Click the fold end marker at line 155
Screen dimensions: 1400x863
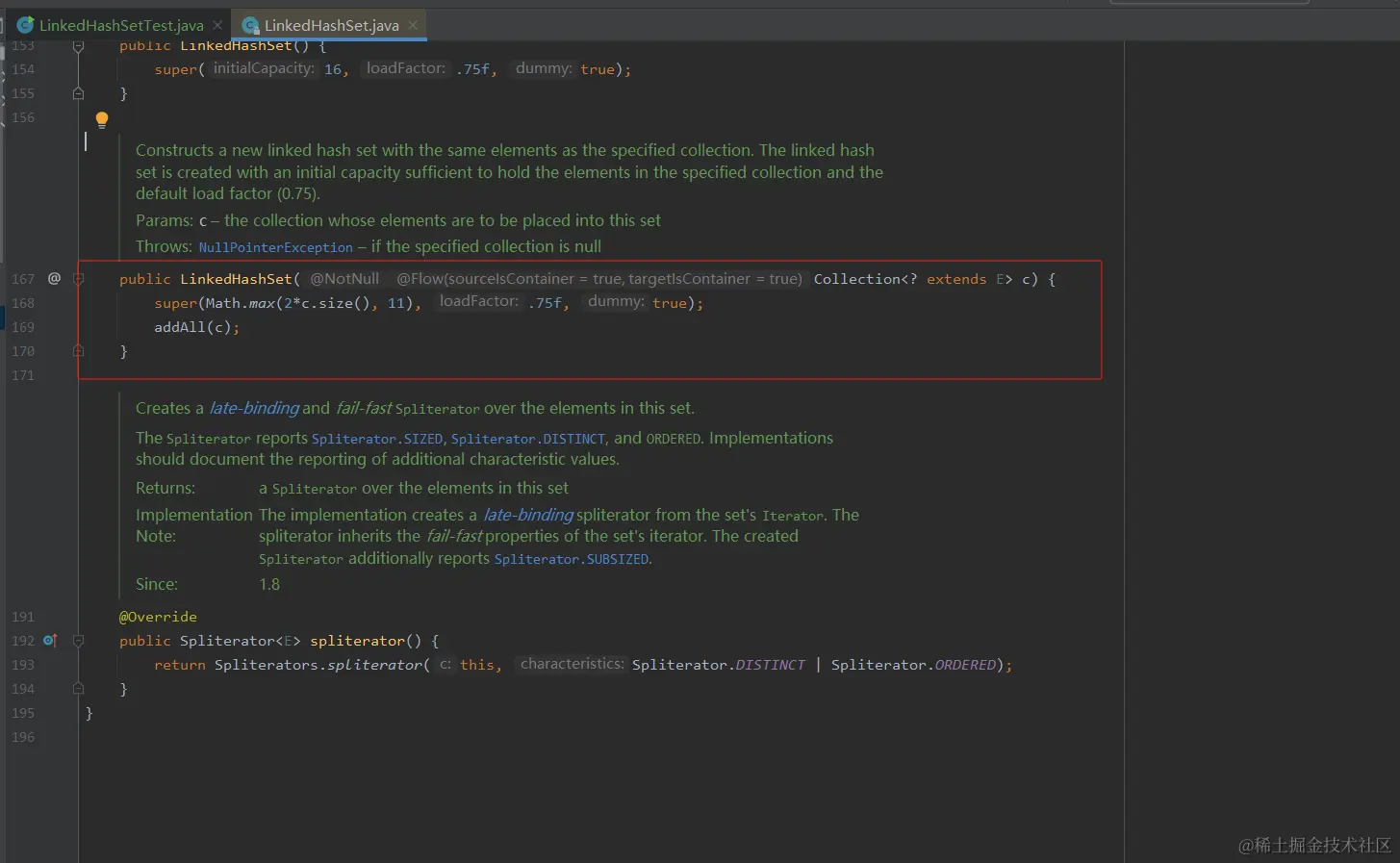coord(79,93)
